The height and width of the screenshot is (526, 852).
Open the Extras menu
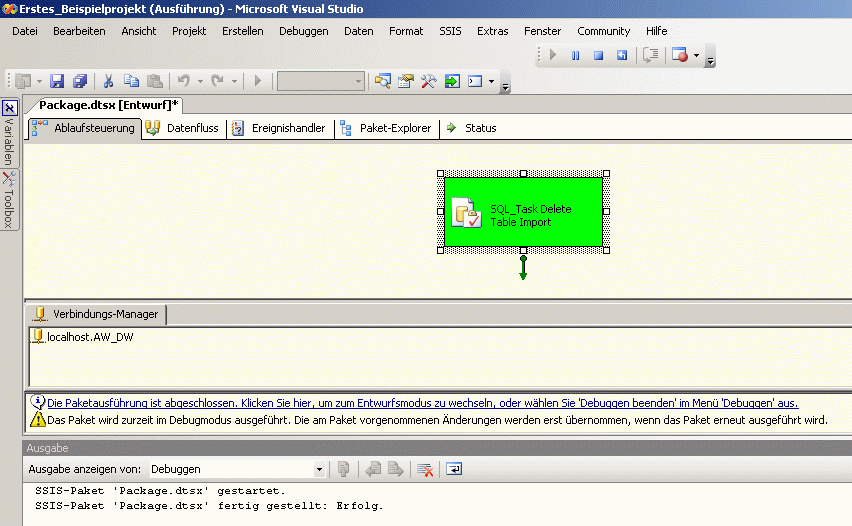pyautogui.click(x=493, y=31)
